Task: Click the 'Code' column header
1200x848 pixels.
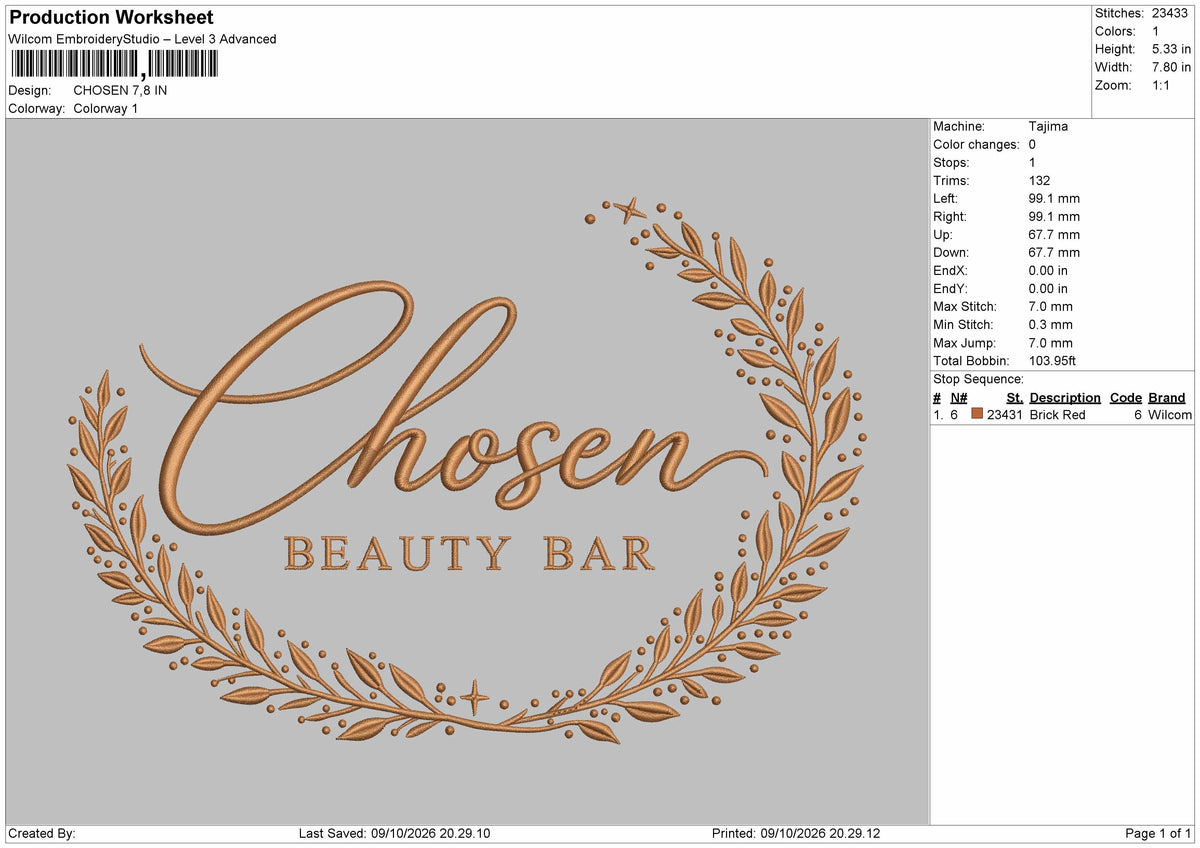Action: tap(1126, 398)
